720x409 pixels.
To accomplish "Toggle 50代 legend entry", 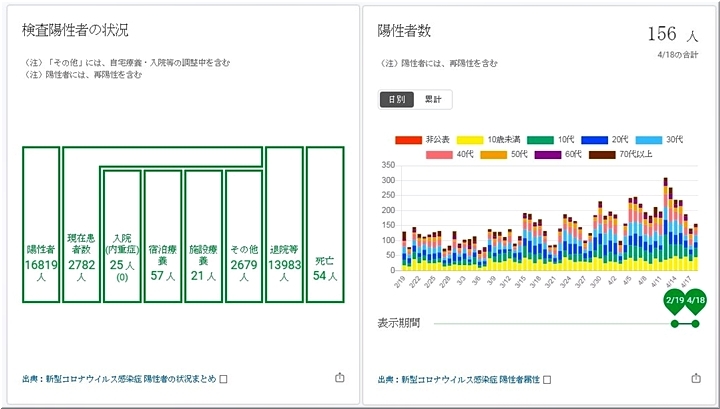I will coord(504,154).
